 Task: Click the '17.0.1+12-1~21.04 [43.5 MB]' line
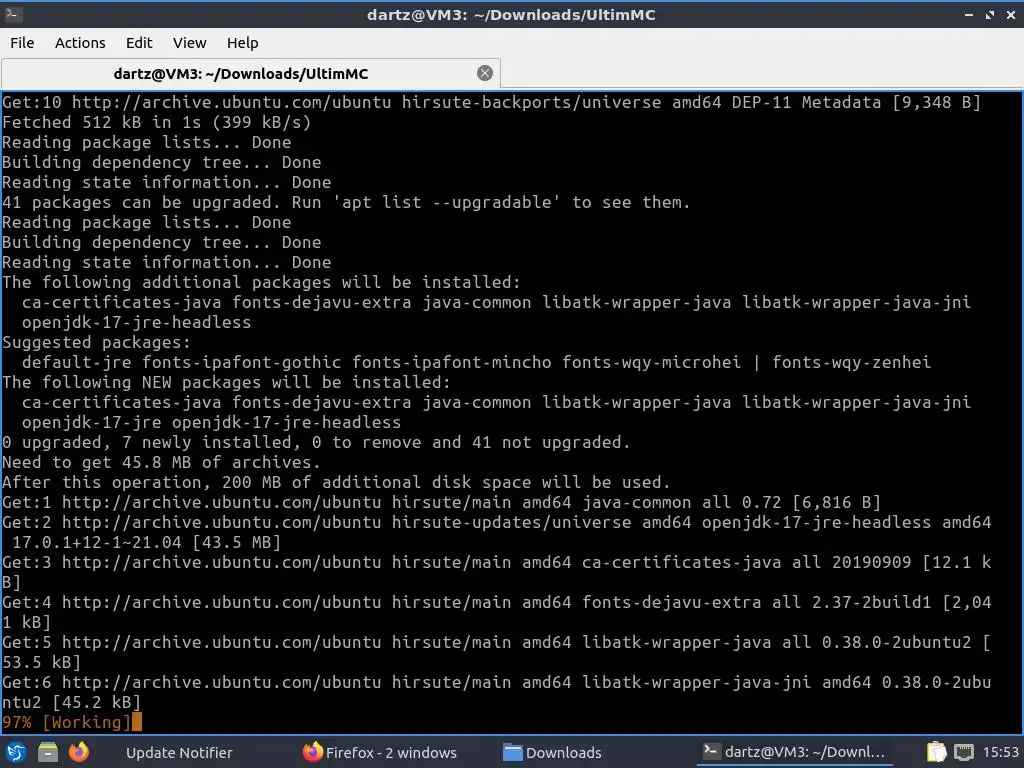point(146,543)
